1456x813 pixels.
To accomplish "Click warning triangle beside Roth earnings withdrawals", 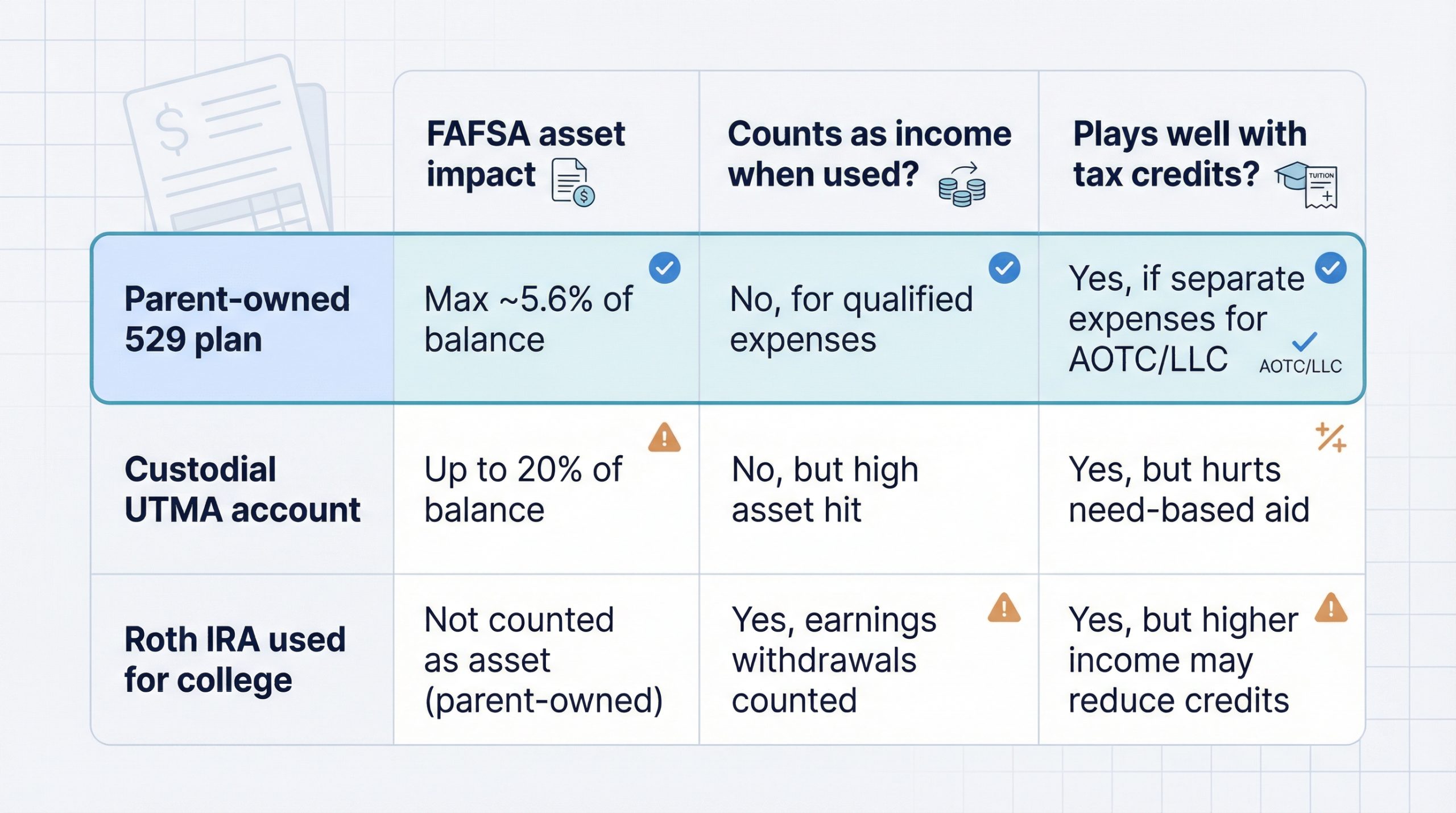I will 1004,608.
